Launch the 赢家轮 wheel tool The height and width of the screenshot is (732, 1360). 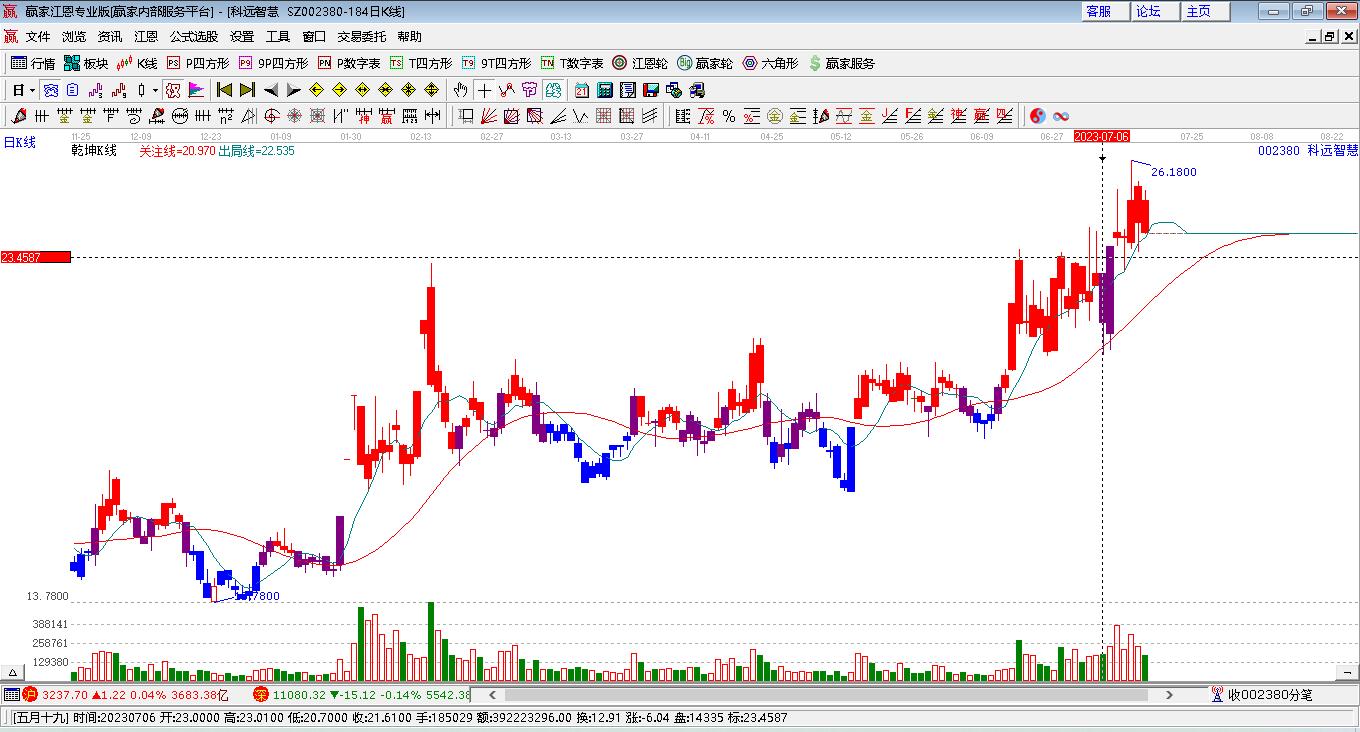point(705,63)
